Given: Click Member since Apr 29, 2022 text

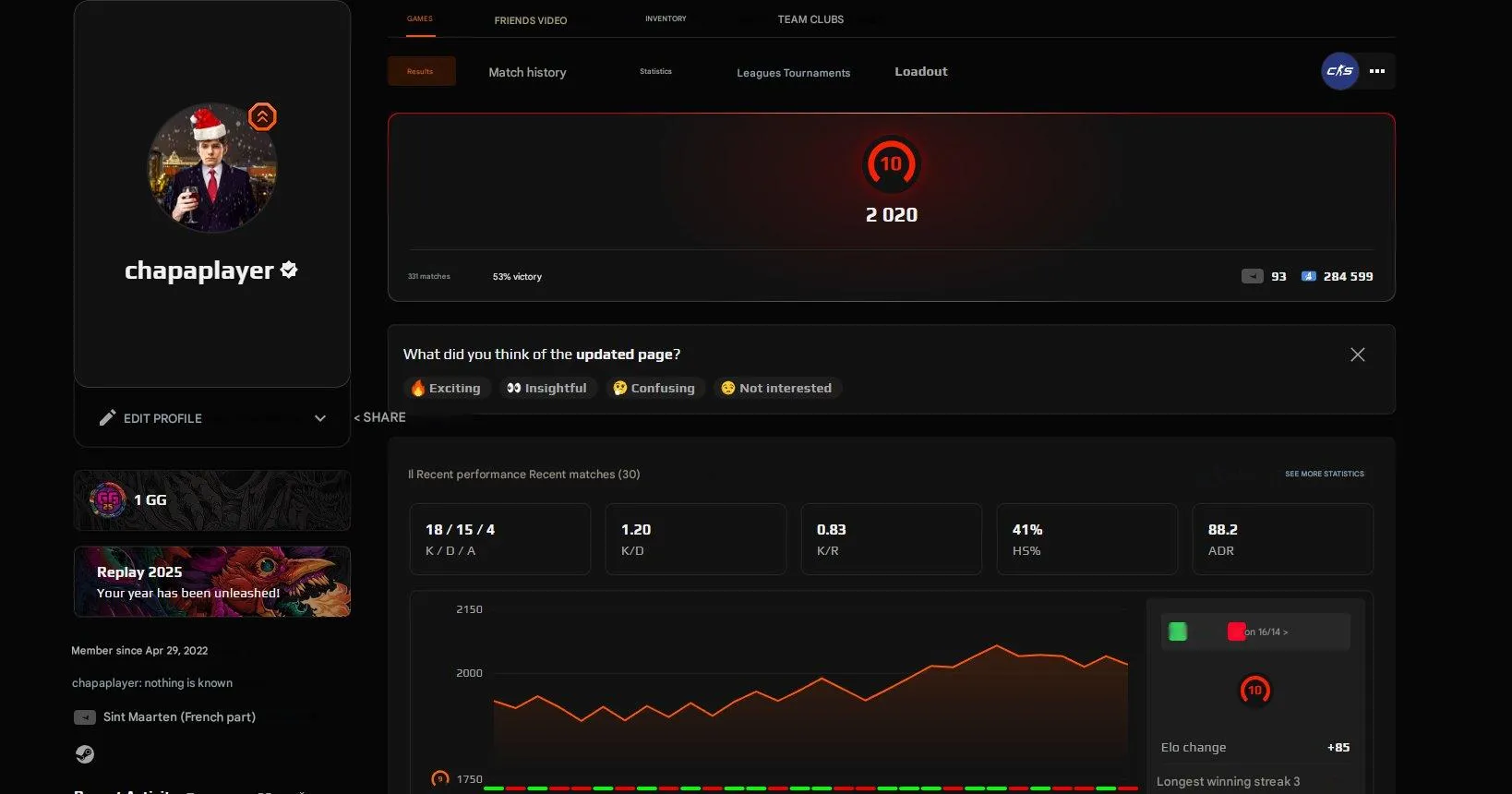Looking at the screenshot, I should (x=139, y=651).
